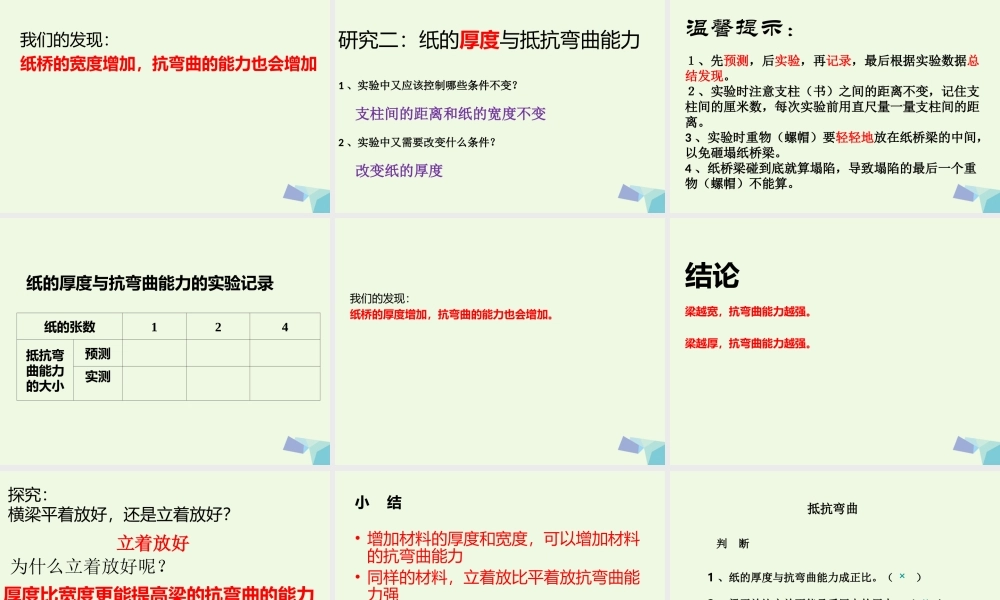The image size is (1000, 600).
Task: Open the 小结 summary slide
Action: tap(500, 536)
